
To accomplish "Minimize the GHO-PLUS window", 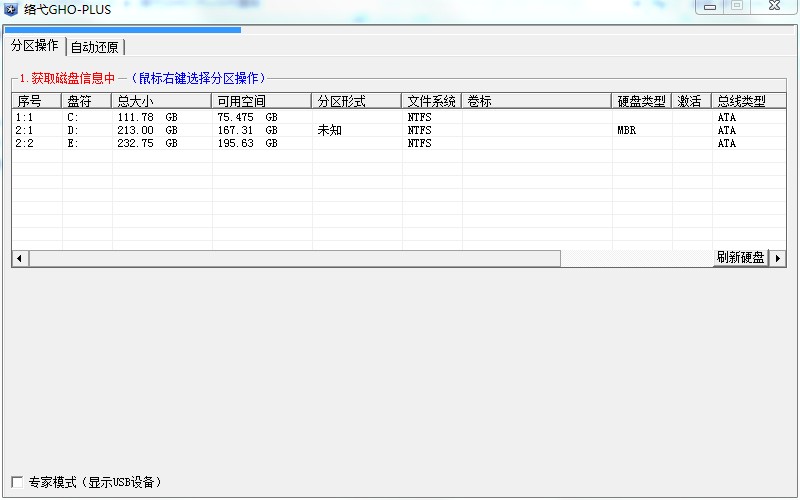I will click(x=709, y=6).
